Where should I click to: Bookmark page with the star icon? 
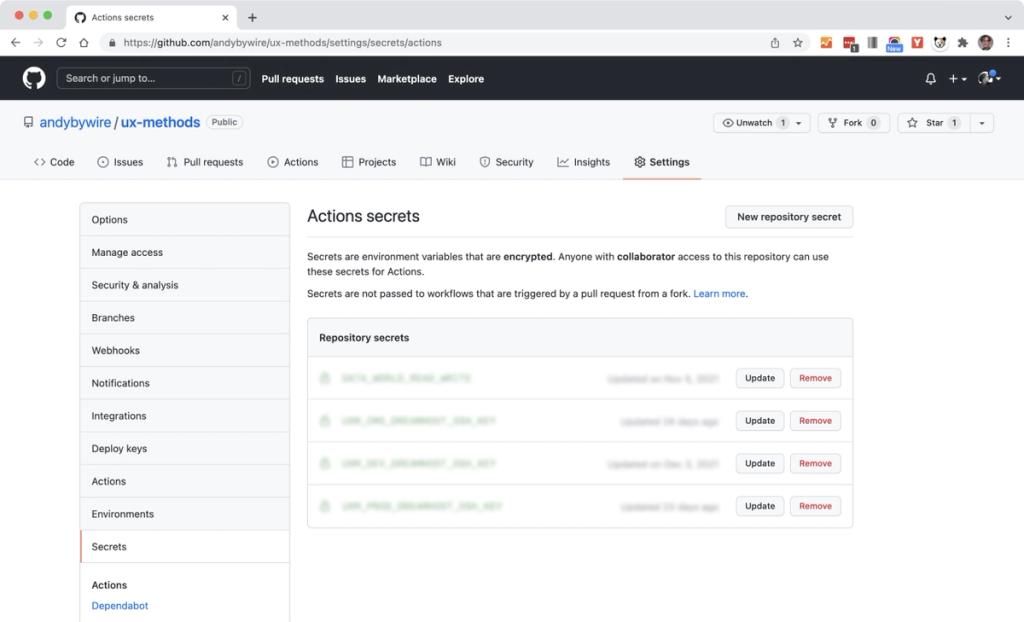point(797,42)
